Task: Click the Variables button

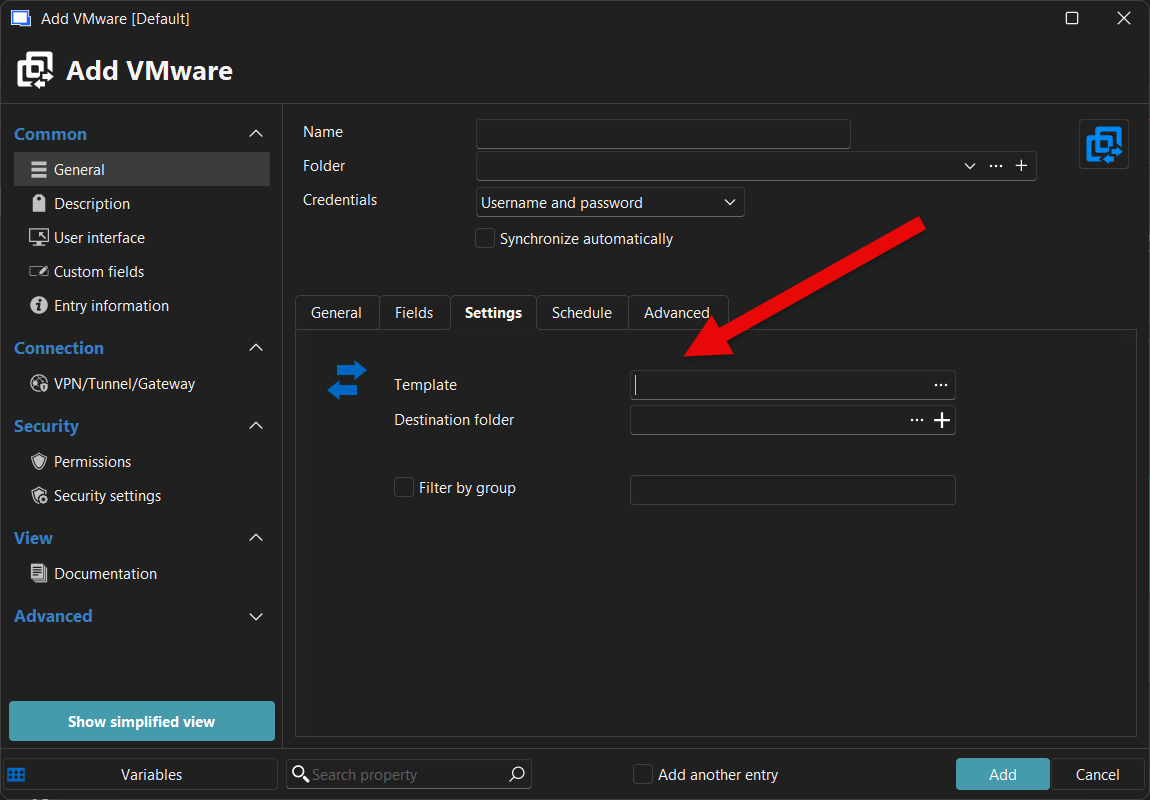Action: click(141, 774)
